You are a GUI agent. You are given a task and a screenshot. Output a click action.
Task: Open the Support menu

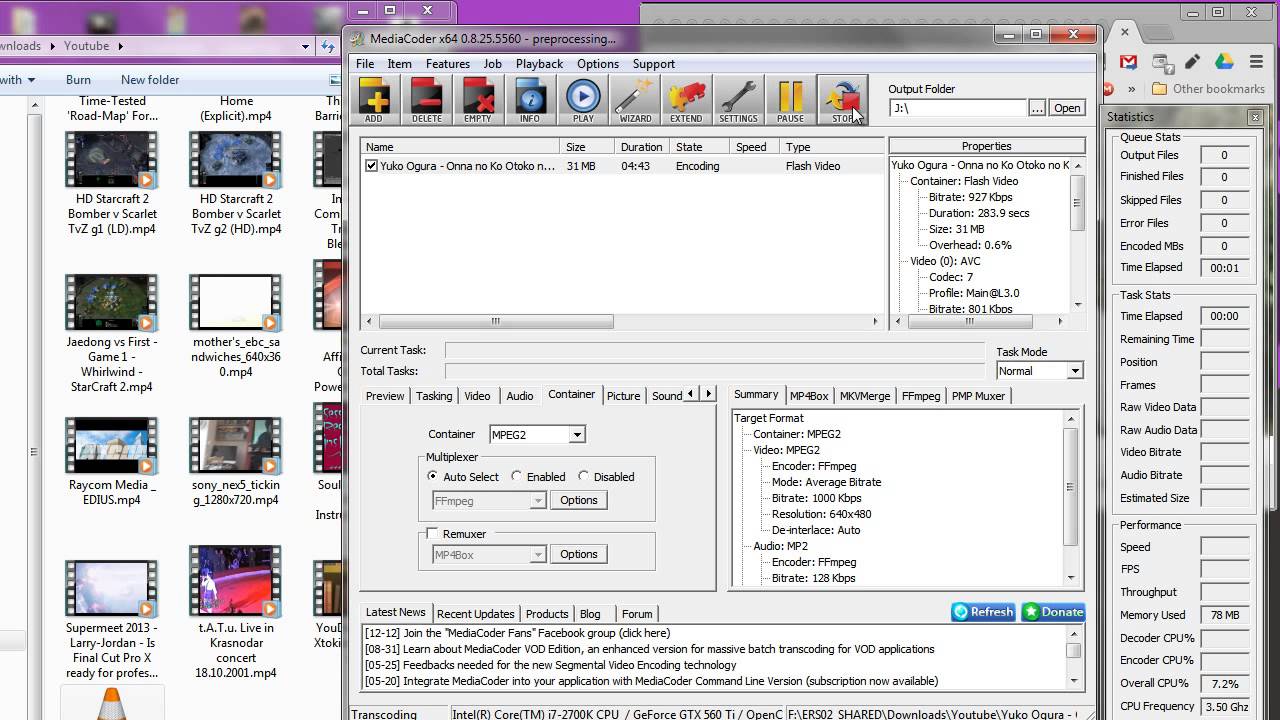point(654,64)
